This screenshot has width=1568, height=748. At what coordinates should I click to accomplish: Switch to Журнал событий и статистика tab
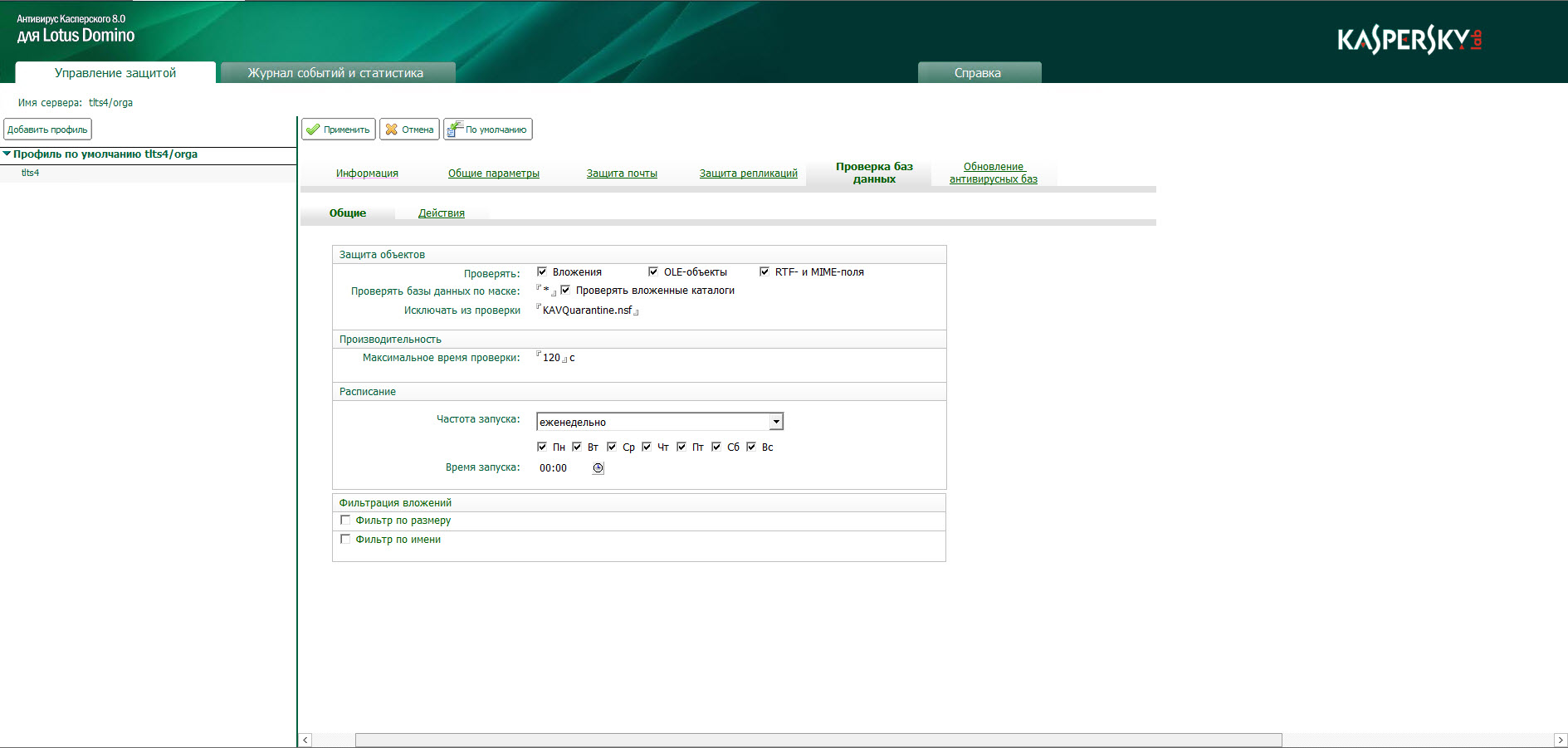[335, 73]
